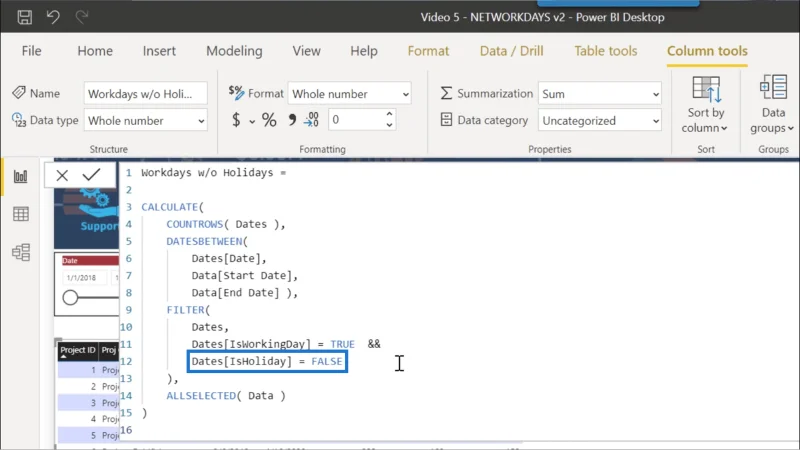Click FILTER on formula line 9
The height and width of the screenshot is (450, 800).
185,310
